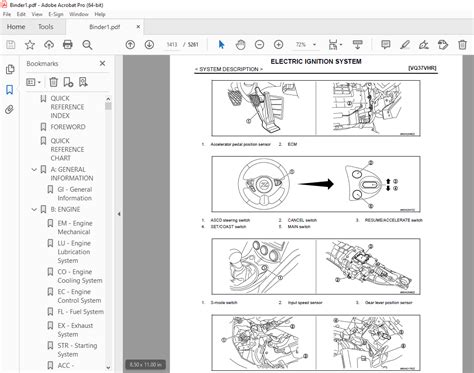Open the Window menu
The image size is (474, 373).
point(79,14)
